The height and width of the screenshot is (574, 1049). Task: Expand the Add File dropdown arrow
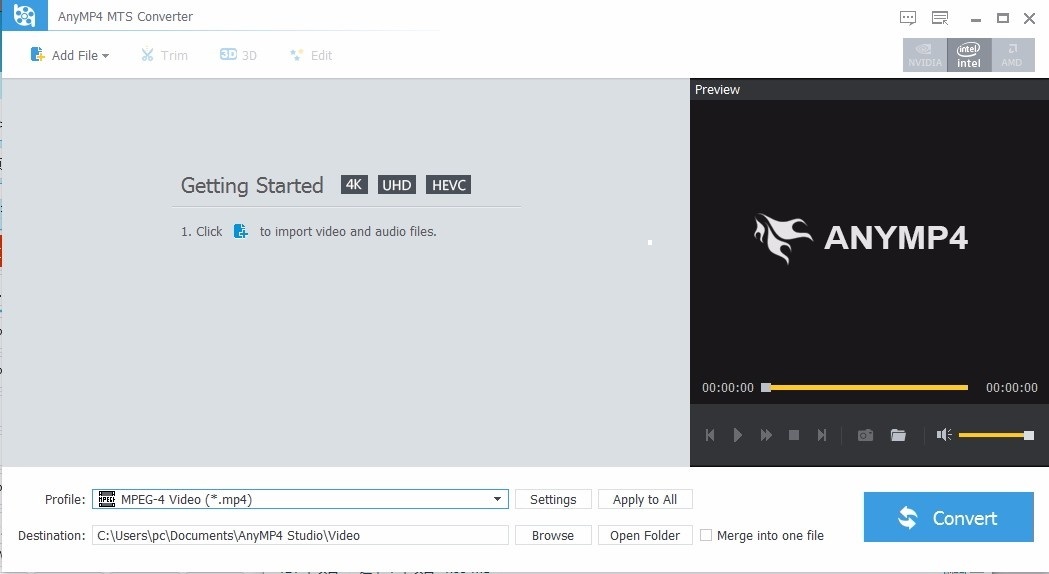click(x=106, y=56)
